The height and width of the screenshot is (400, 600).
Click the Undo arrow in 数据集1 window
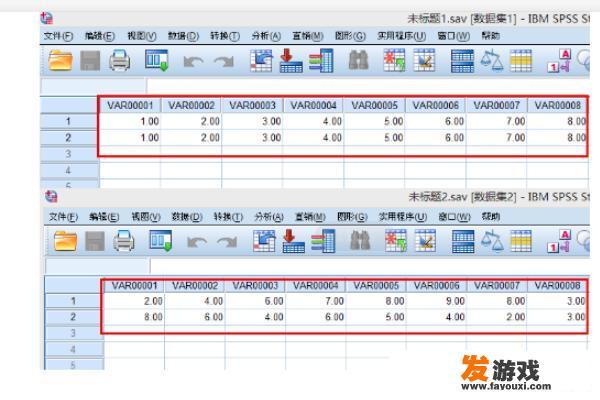(193, 62)
